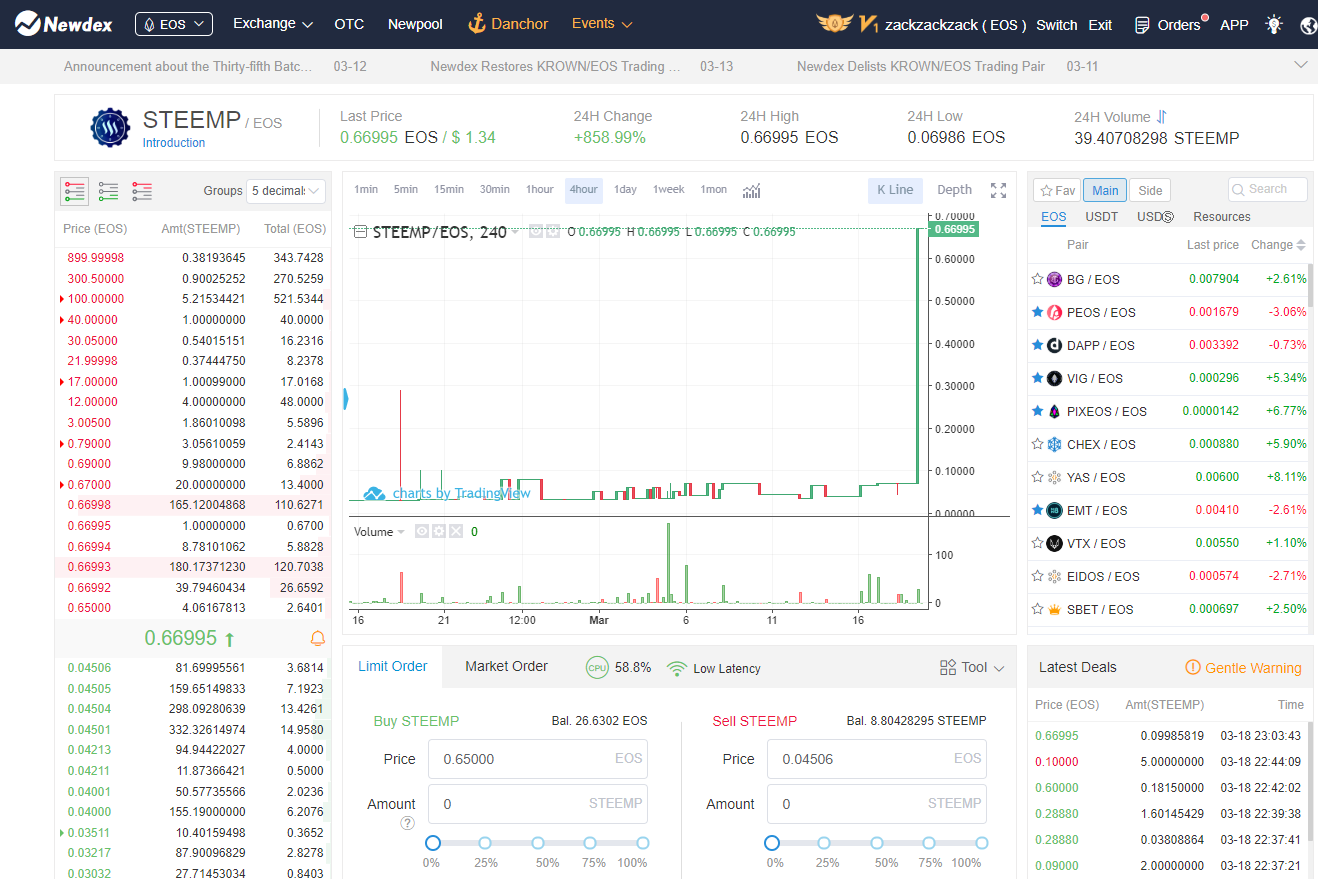
Task: Open the Newpool page
Action: tap(415, 24)
